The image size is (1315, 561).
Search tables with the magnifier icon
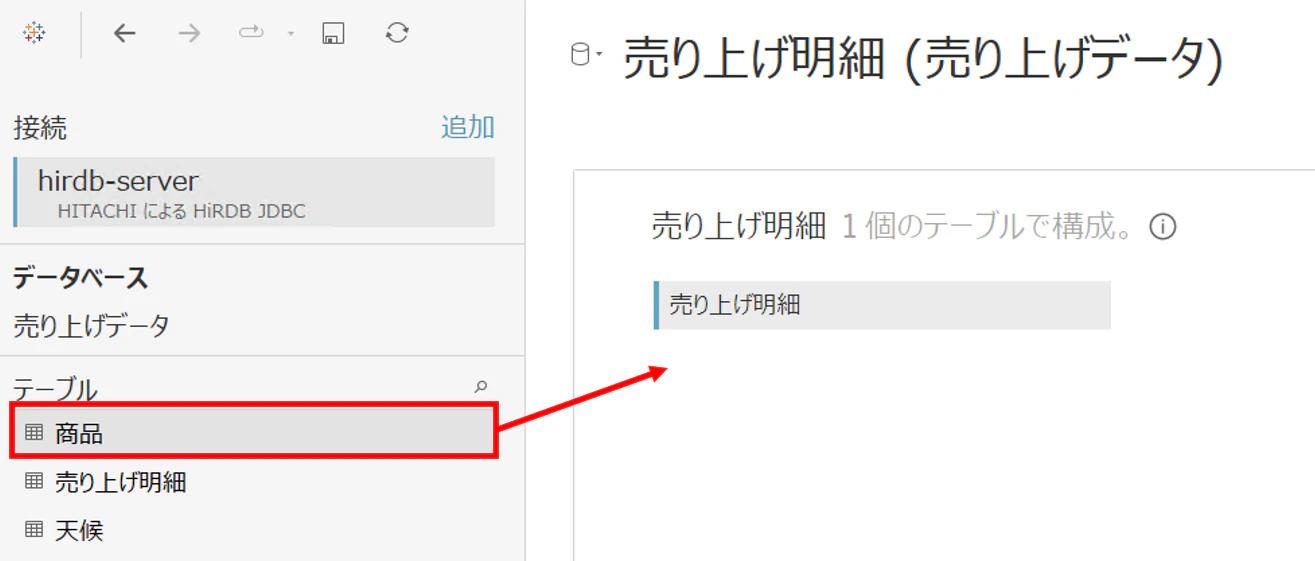(481, 387)
